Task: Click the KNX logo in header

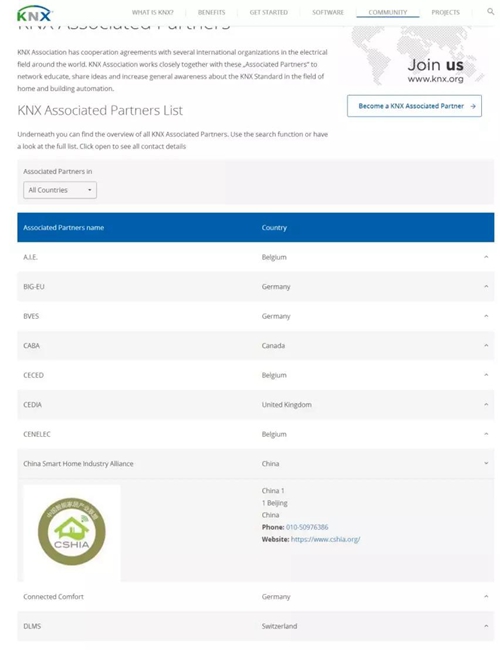Action: point(34,14)
